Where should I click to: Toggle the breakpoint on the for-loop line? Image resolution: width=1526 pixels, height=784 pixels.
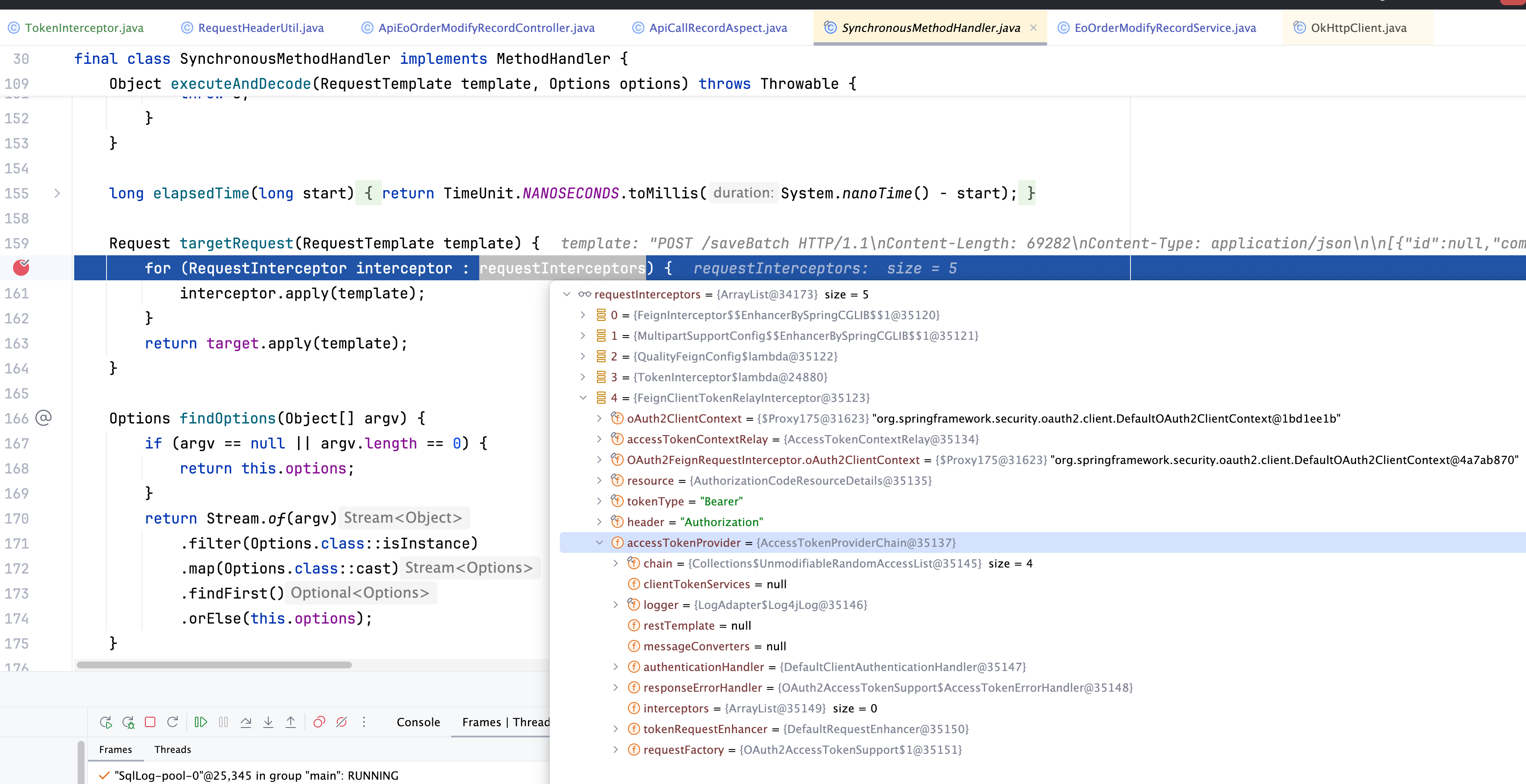[21, 268]
